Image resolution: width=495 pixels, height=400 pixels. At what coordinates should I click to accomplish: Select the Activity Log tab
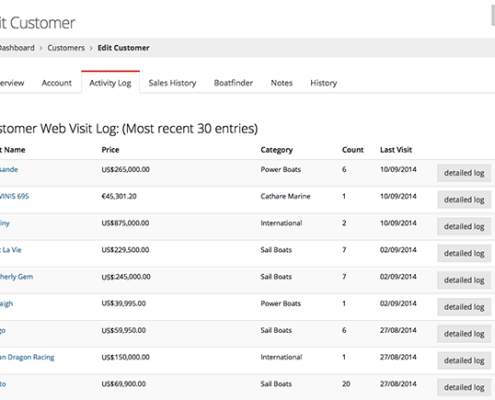point(110,82)
